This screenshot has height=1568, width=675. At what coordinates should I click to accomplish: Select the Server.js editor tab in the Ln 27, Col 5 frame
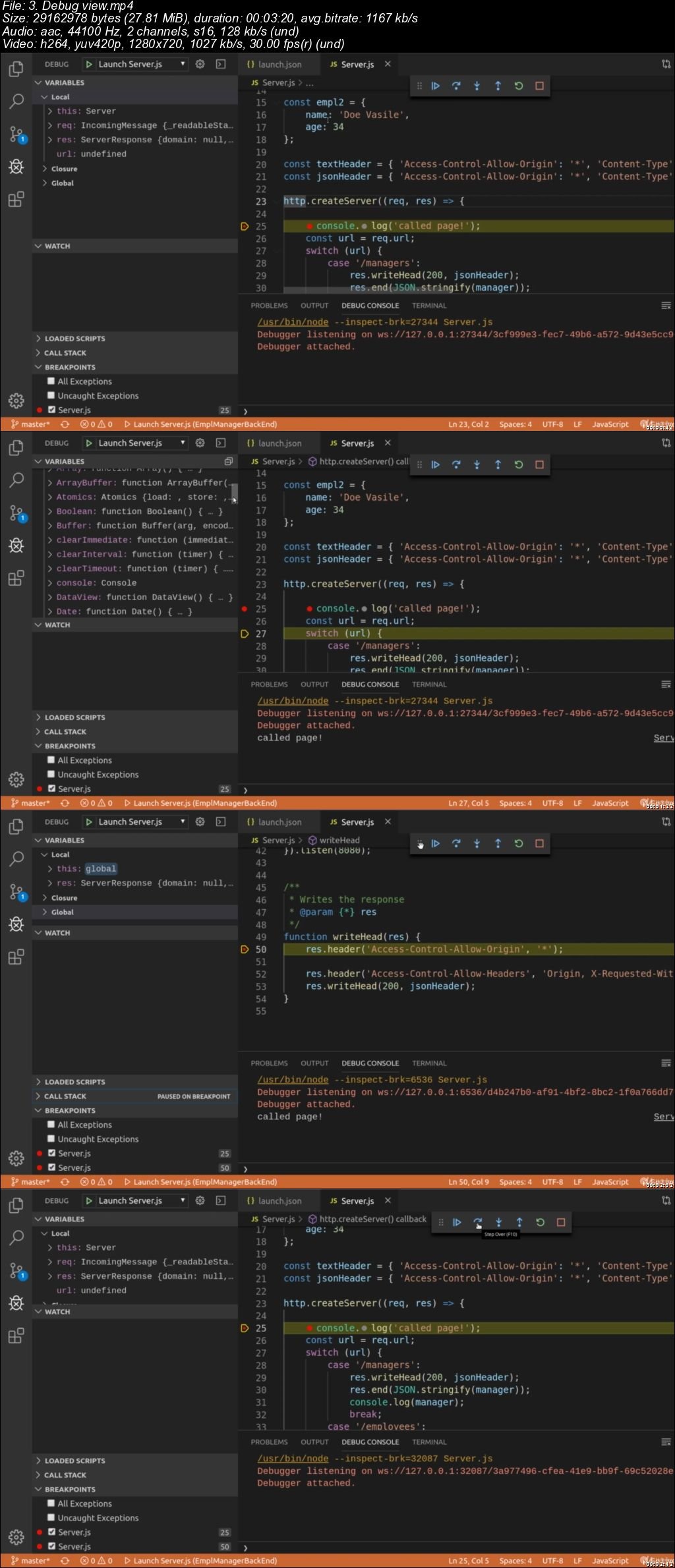[x=358, y=443]
